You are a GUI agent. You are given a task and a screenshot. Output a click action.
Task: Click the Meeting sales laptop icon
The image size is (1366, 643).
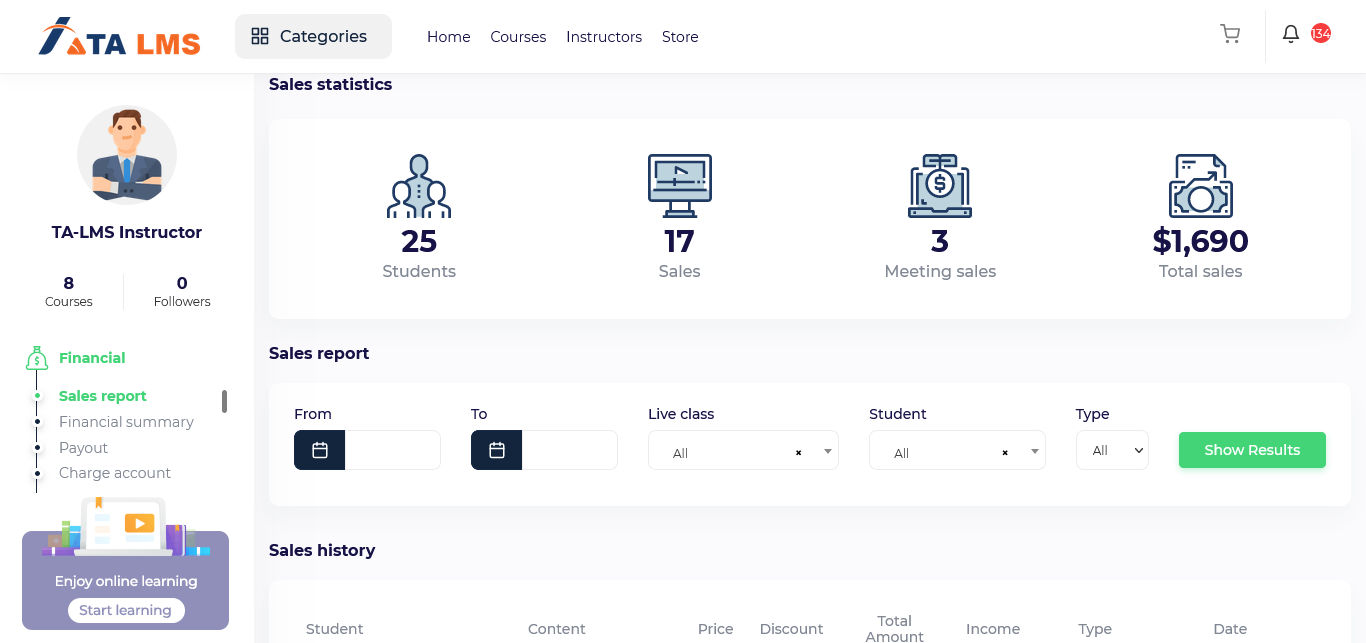tap(940, 185)
